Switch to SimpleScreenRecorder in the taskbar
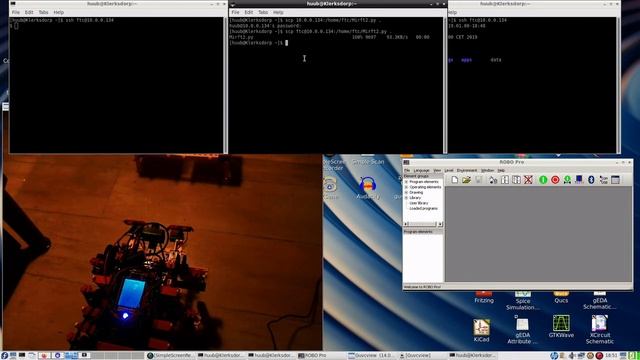The height and width of the screenshot is (360, 640). 170,356
